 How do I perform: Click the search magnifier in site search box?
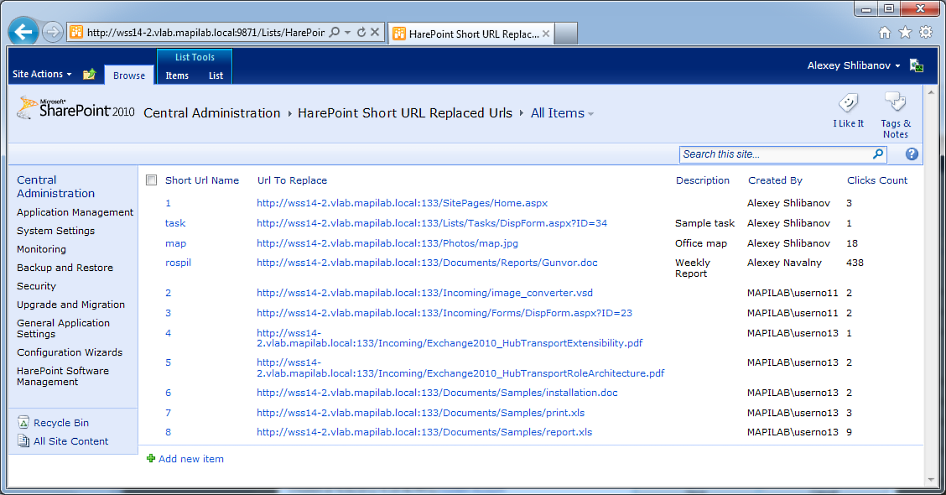click(878, 154)
